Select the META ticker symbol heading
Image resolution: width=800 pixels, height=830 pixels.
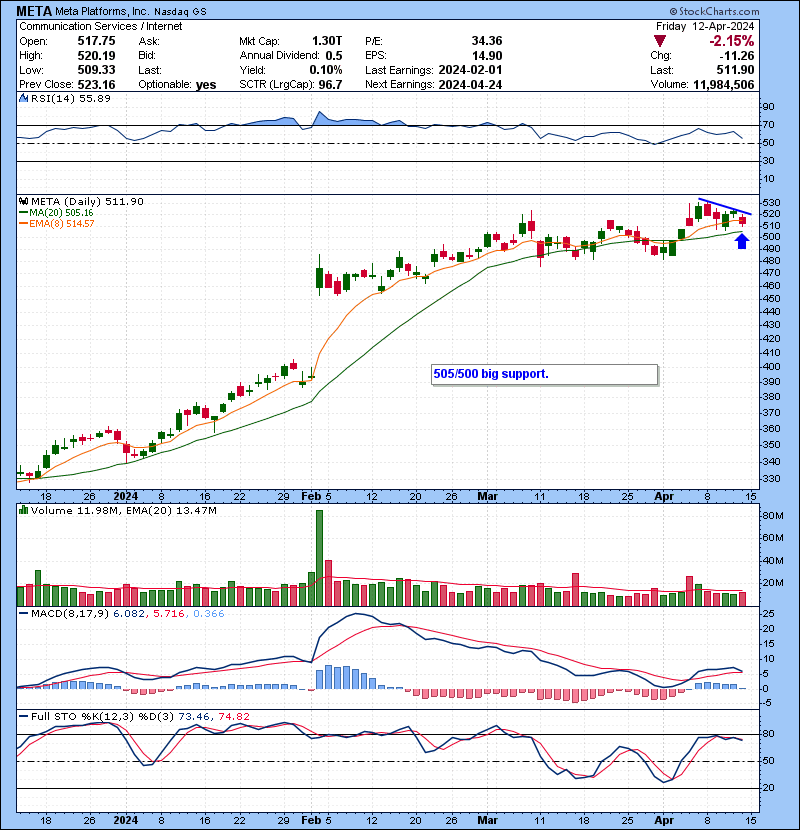click(36, 11)
